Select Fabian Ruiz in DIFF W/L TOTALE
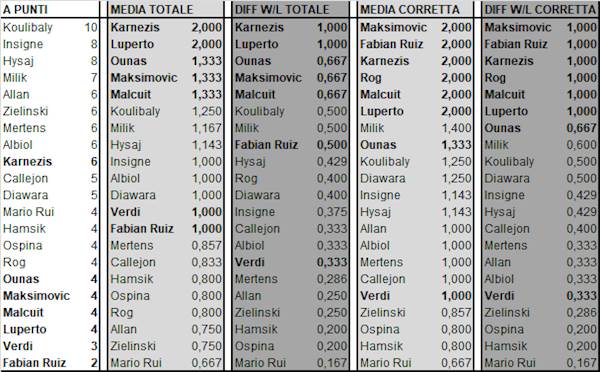This screenshot has height=372, width=600. click(x=266, y=145)
